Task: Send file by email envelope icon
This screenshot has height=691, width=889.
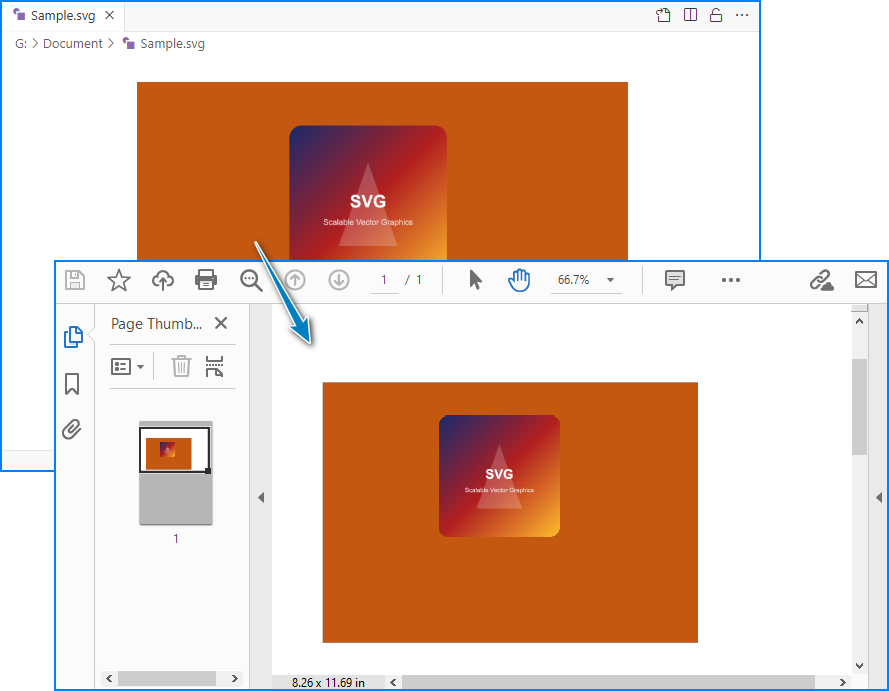Action: tap(865, 280)
